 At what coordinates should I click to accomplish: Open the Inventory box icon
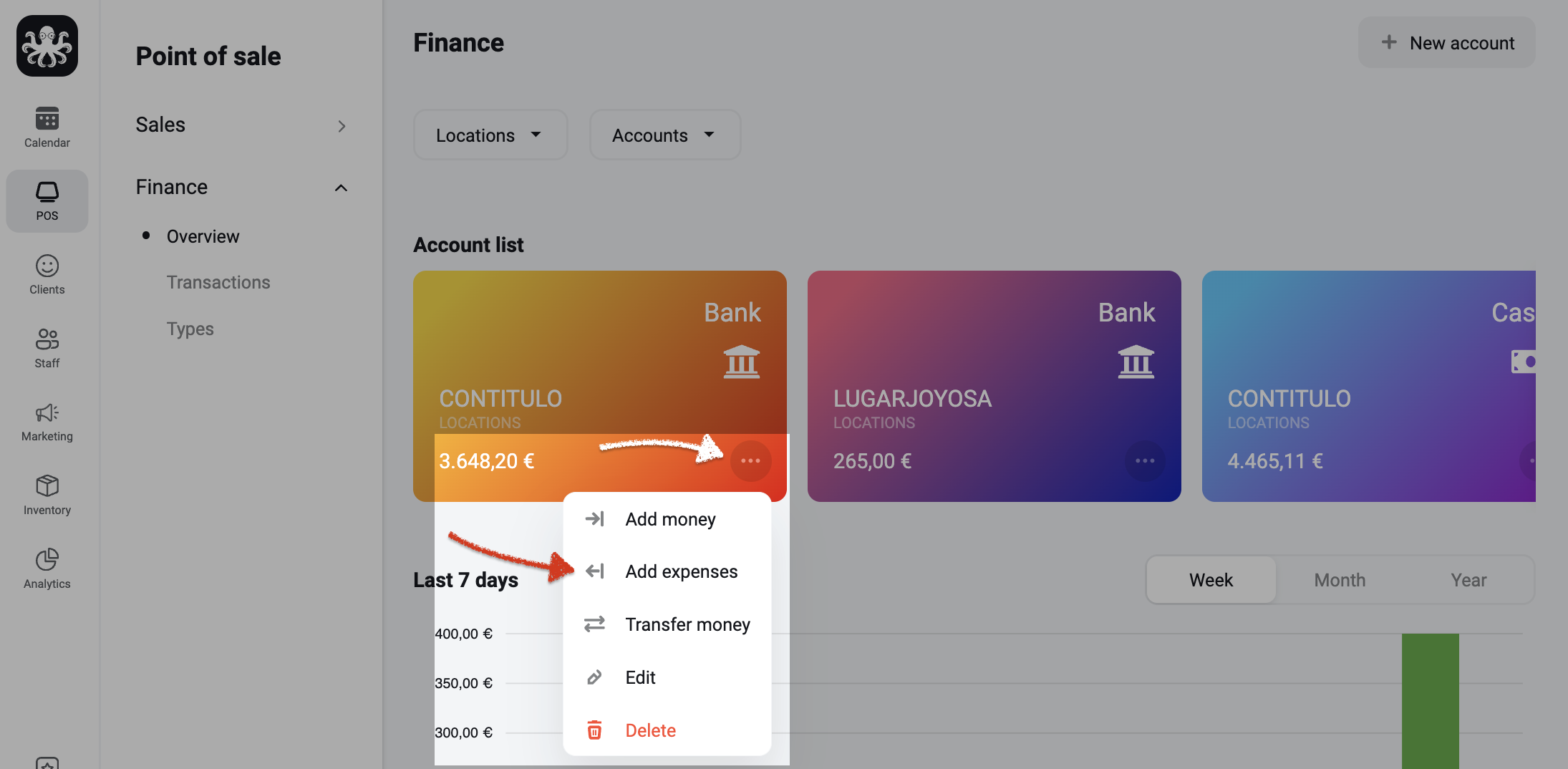click(x=47, y=485)
